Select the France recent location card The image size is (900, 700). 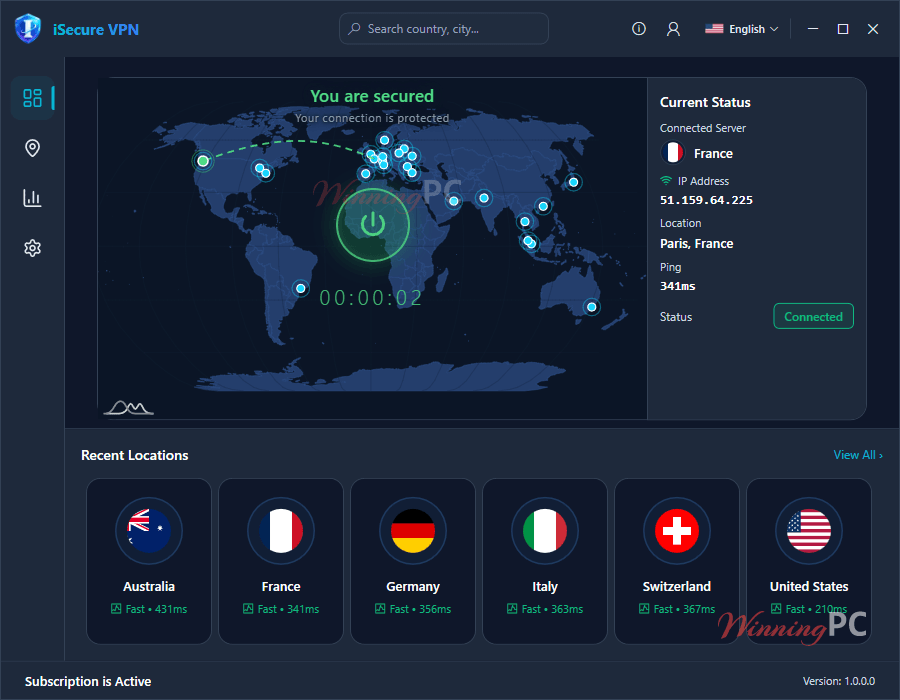[281, 561]
